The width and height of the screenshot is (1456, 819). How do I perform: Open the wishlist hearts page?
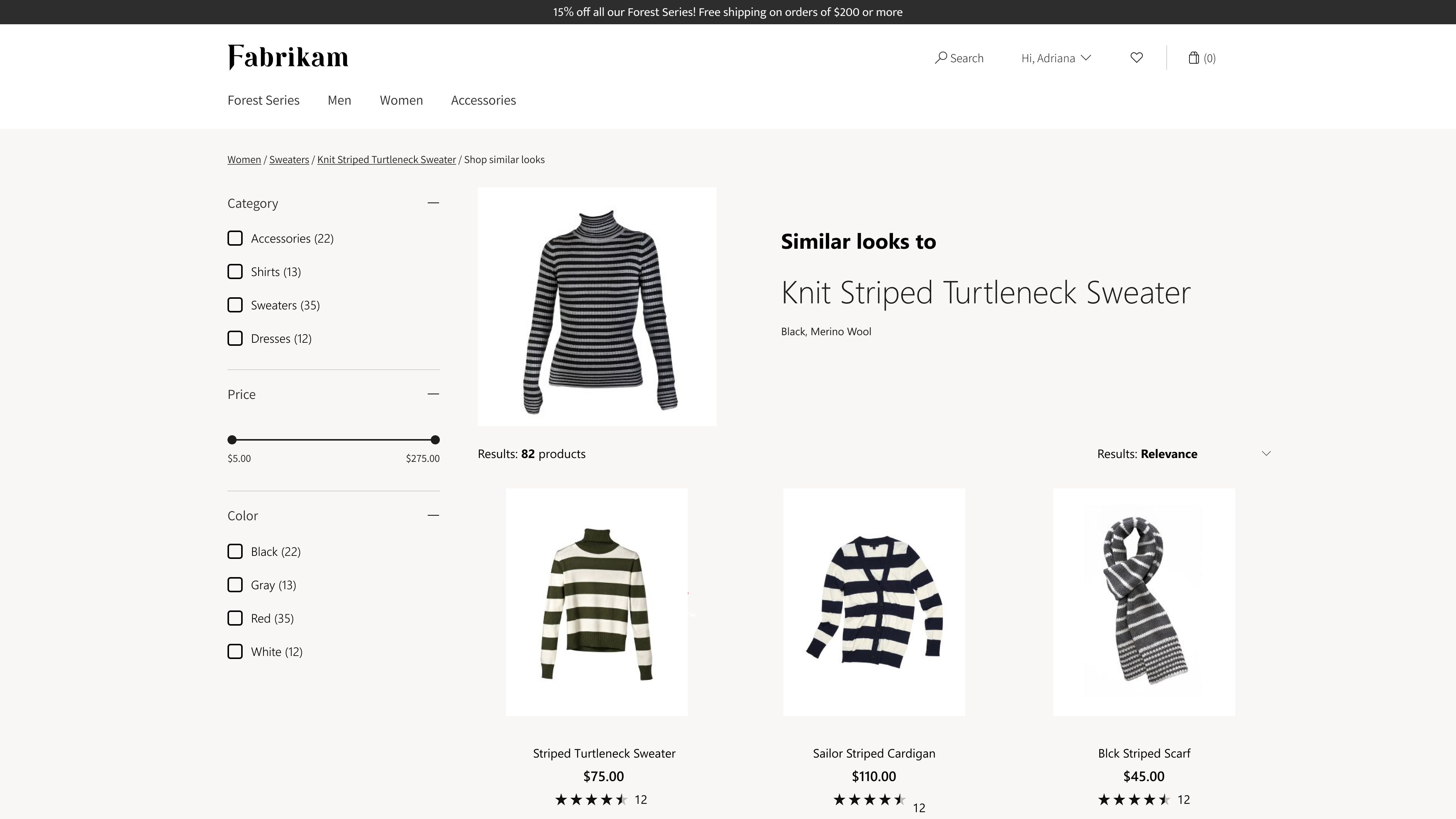pyautogui.click(x=1136, y=57)
